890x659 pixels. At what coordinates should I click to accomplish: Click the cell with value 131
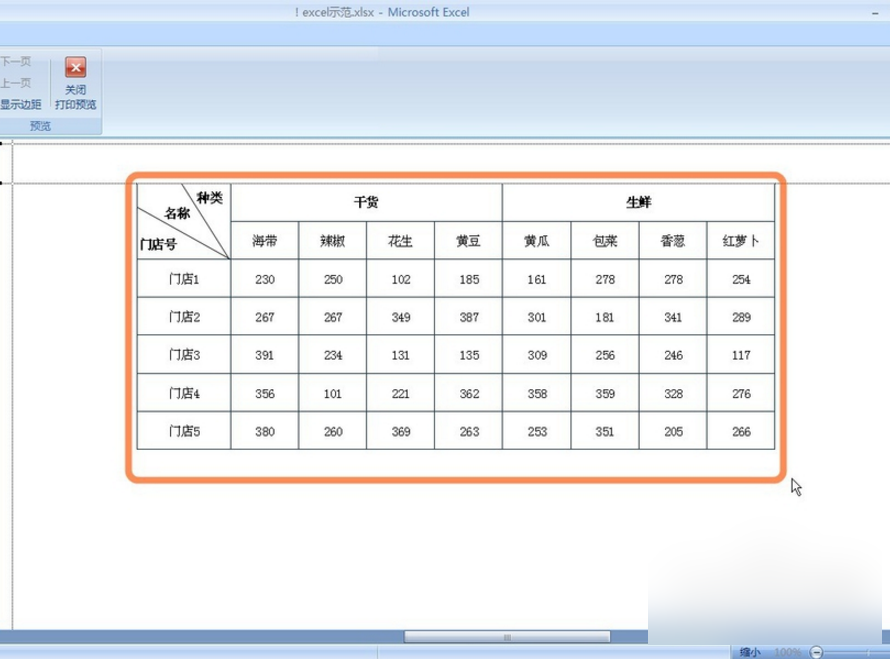point(401,355)
